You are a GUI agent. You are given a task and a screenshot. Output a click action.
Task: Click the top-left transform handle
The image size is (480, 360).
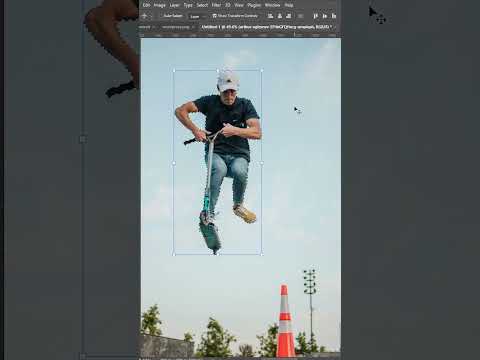coord(174,70)
